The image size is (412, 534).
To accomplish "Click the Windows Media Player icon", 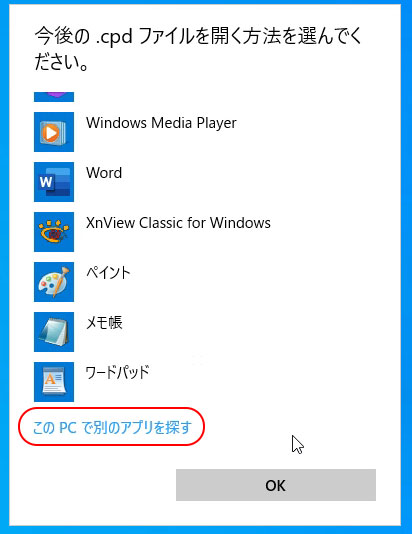I will coord(54,132).
